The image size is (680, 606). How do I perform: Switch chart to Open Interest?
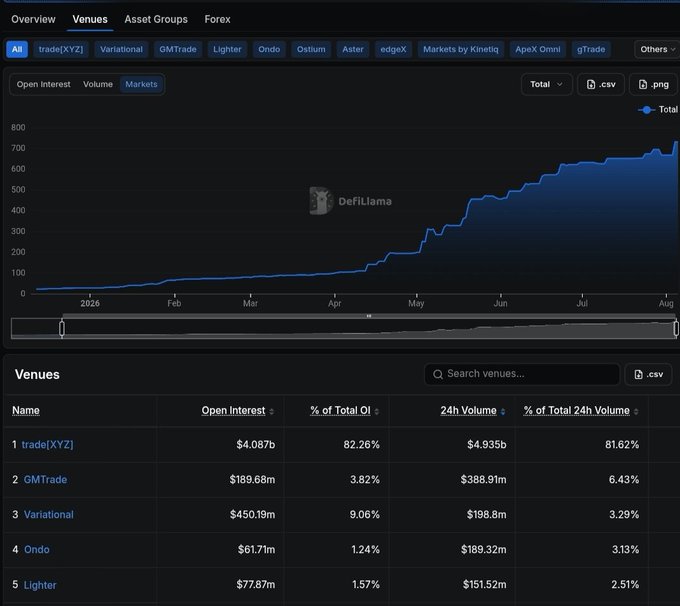pos(43,84)
